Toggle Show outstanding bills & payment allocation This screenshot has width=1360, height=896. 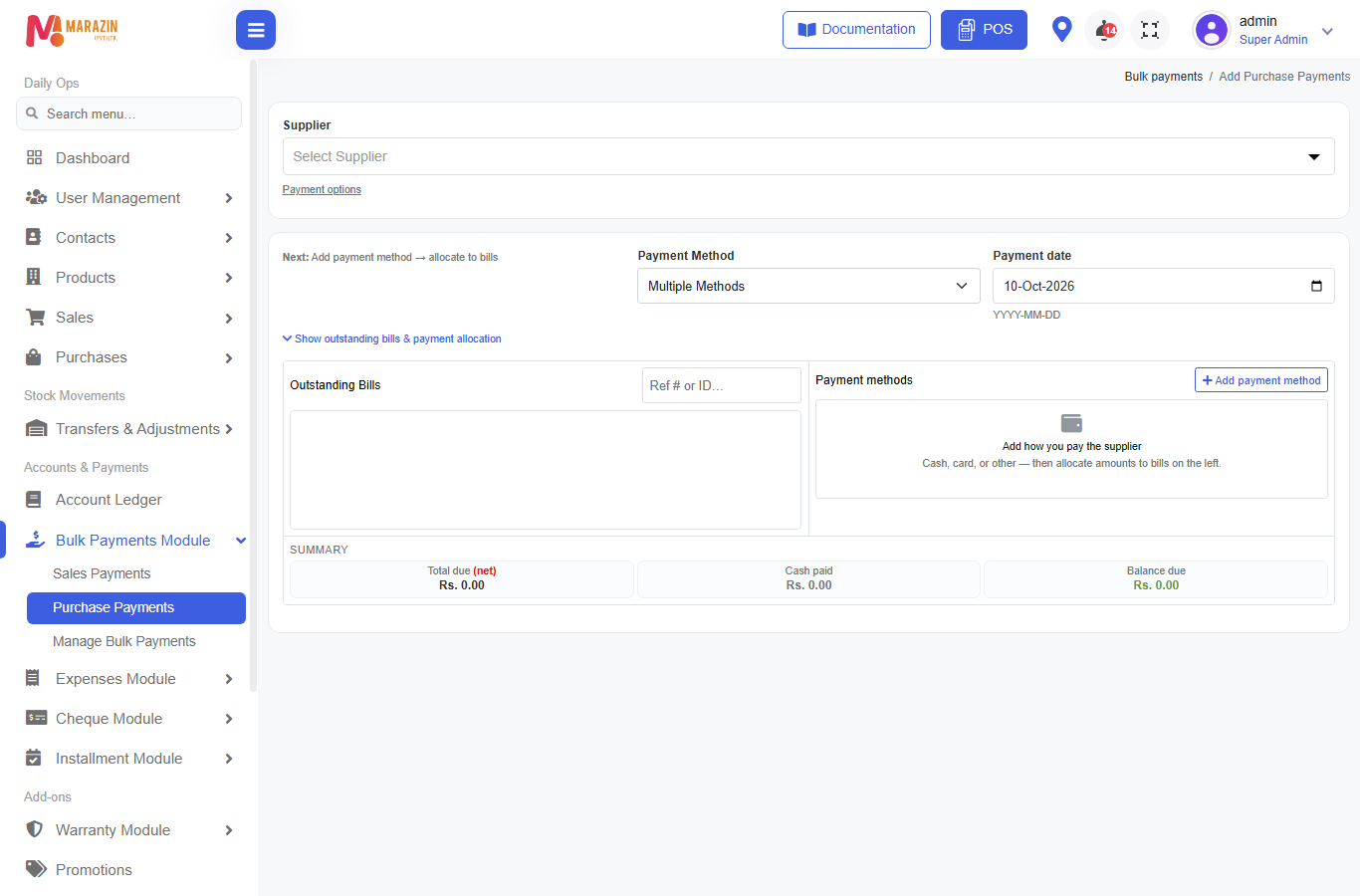(392, 338)
